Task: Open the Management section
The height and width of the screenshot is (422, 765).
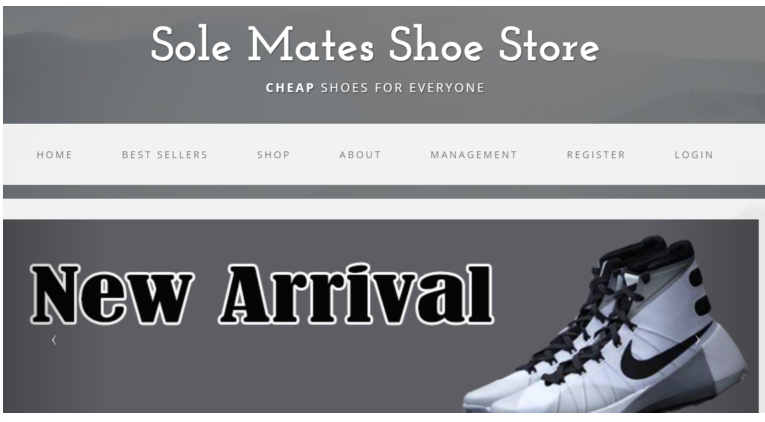Action: [x=474, y=155]
